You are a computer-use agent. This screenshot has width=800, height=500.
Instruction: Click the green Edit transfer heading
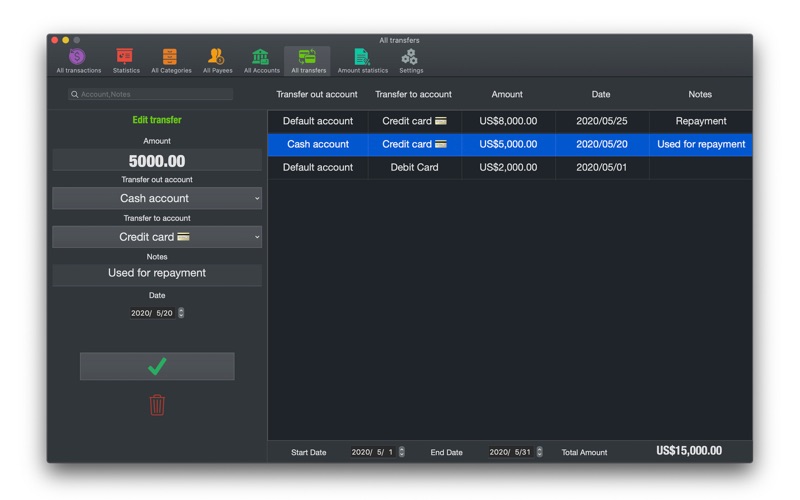pos(157,120)
